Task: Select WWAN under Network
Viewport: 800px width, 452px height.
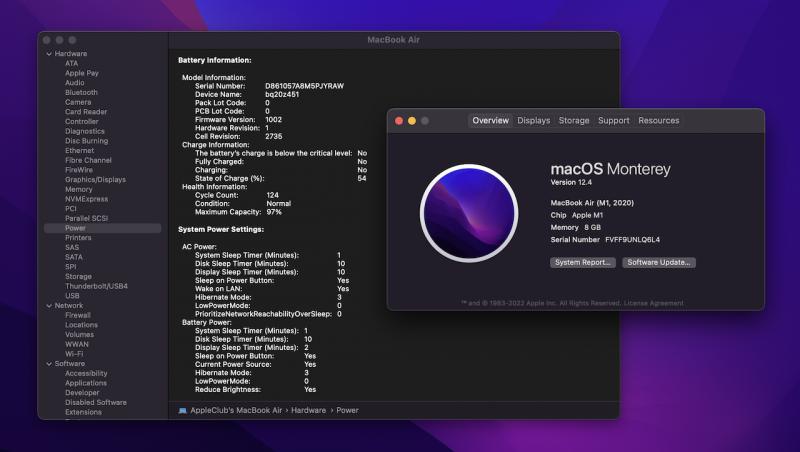Action: [77, 344]
